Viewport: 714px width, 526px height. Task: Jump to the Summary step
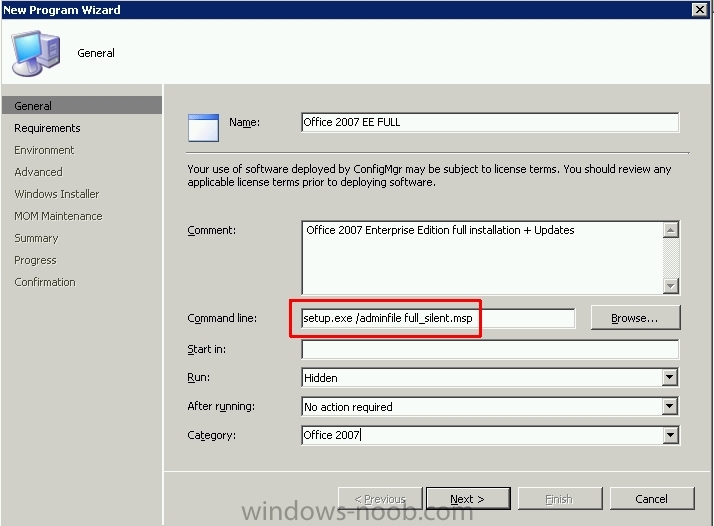point(36,238)
